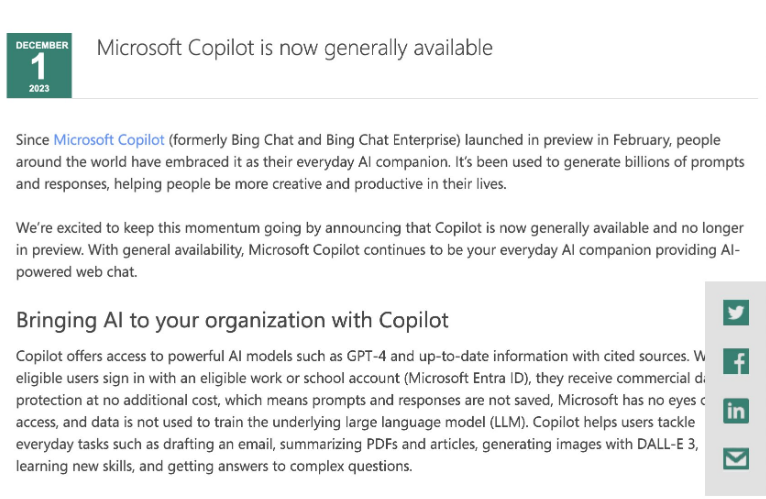Share the article via email icon
This screenshot has width=766, height=499.
[x=736, y=458]
